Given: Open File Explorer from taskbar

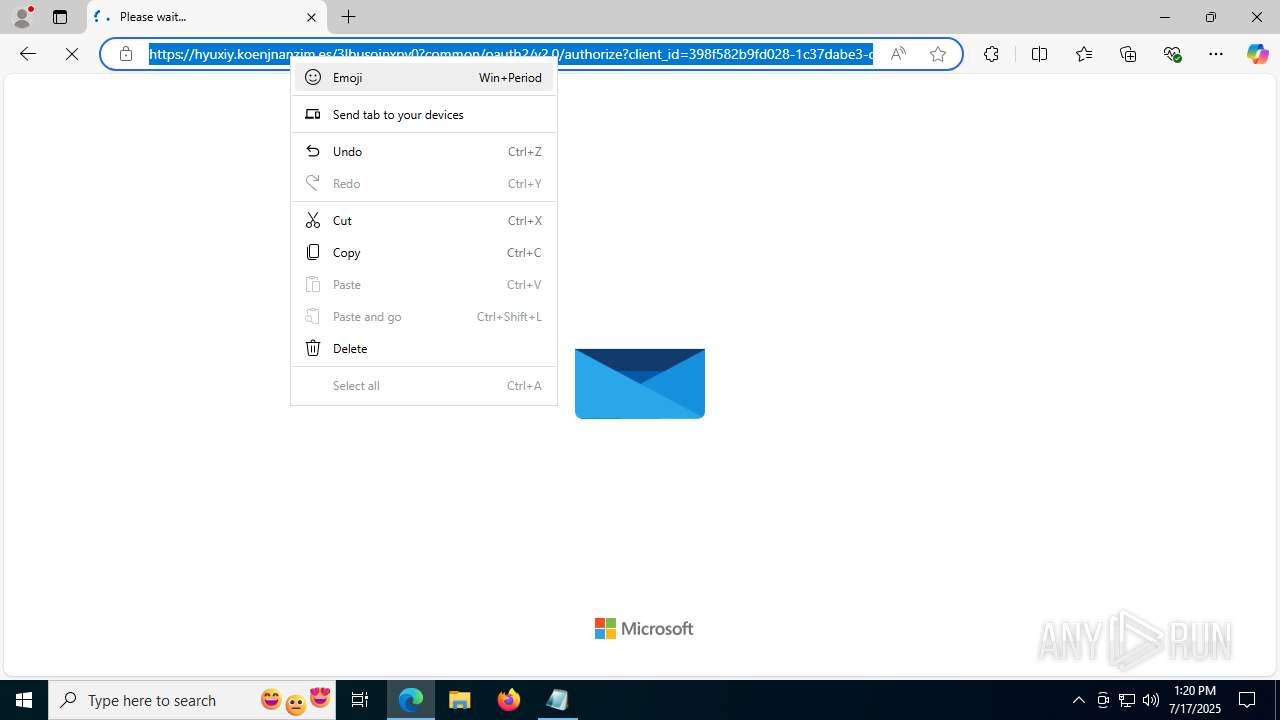Looking at the screenshot, I should click(460, 700).
